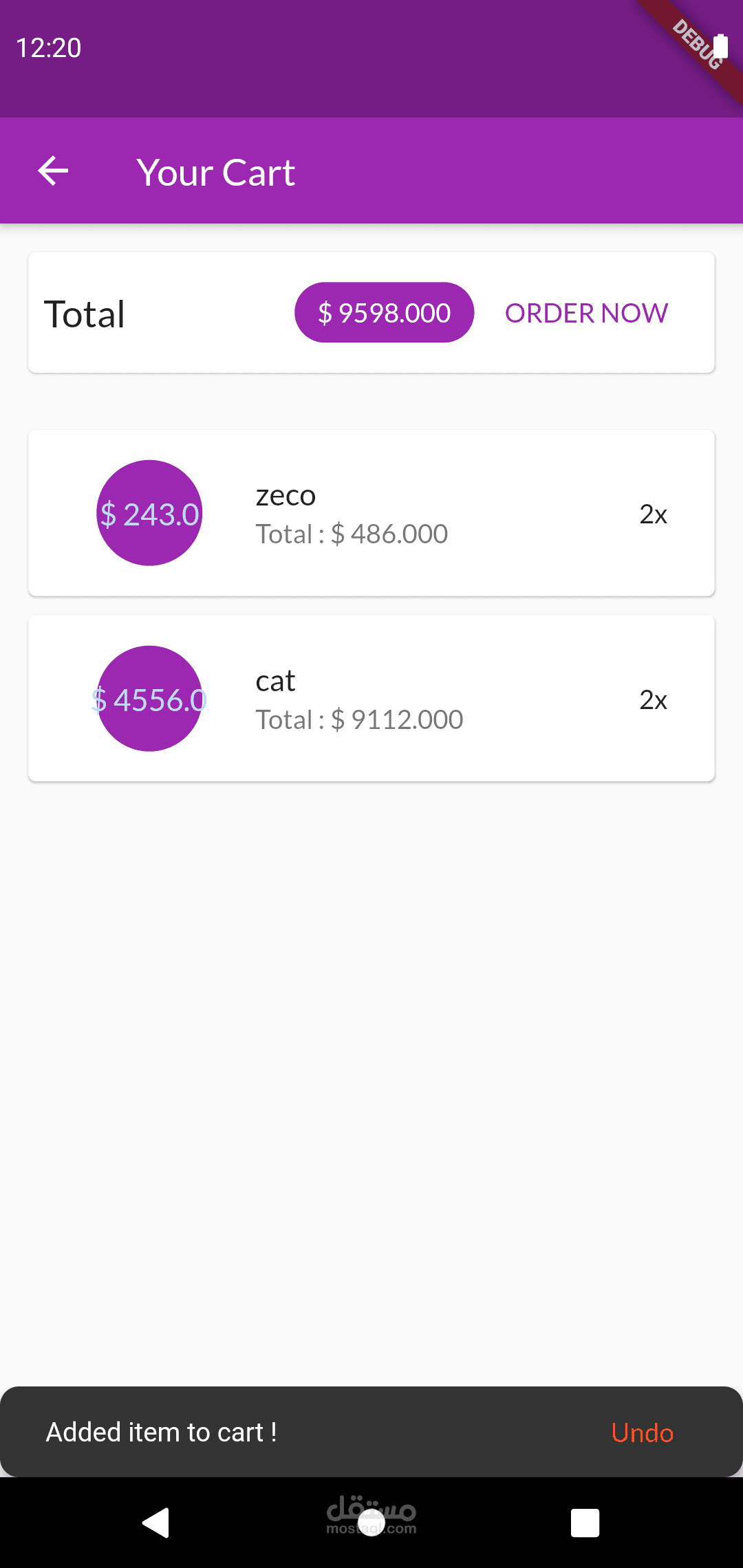743x1568 pixels.
Task: Tap cat's Total : $ 9112.000 subtitle
Action: 359,720
